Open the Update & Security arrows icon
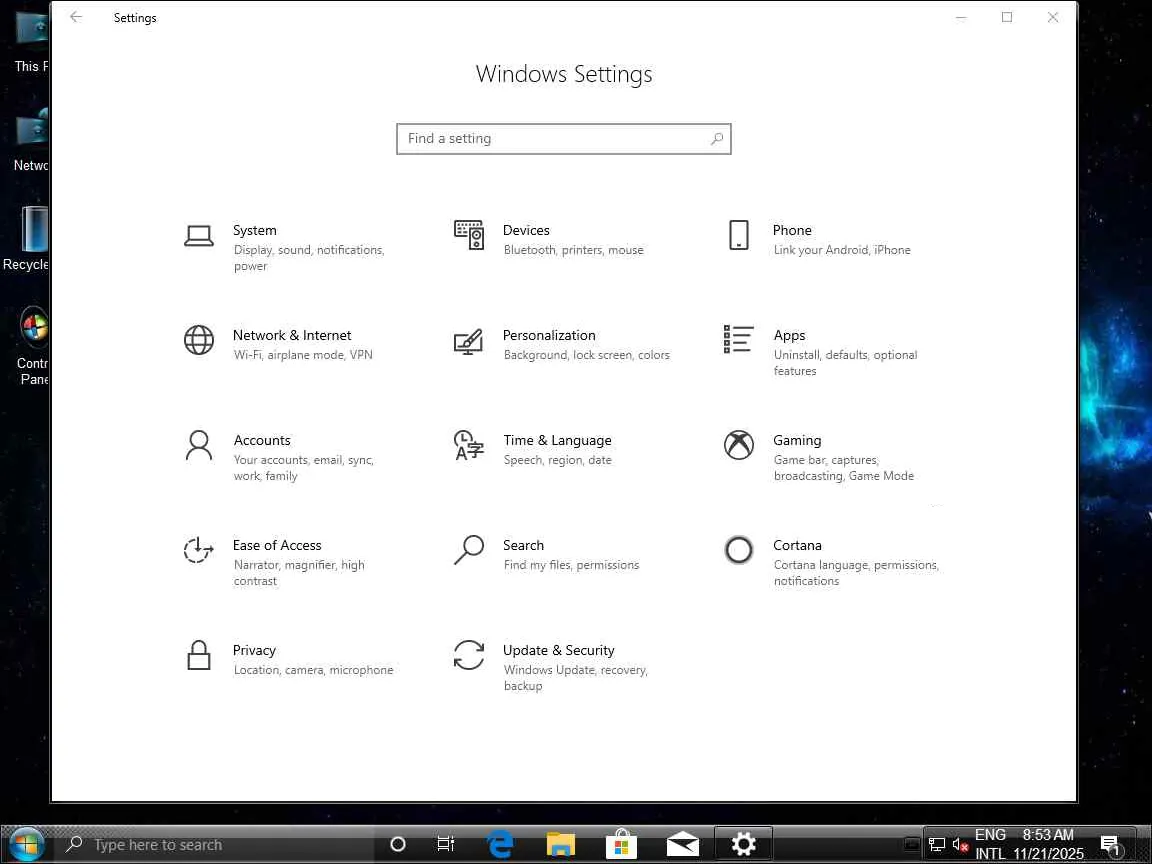1152x864 pixels. click(x=469, y=655)
